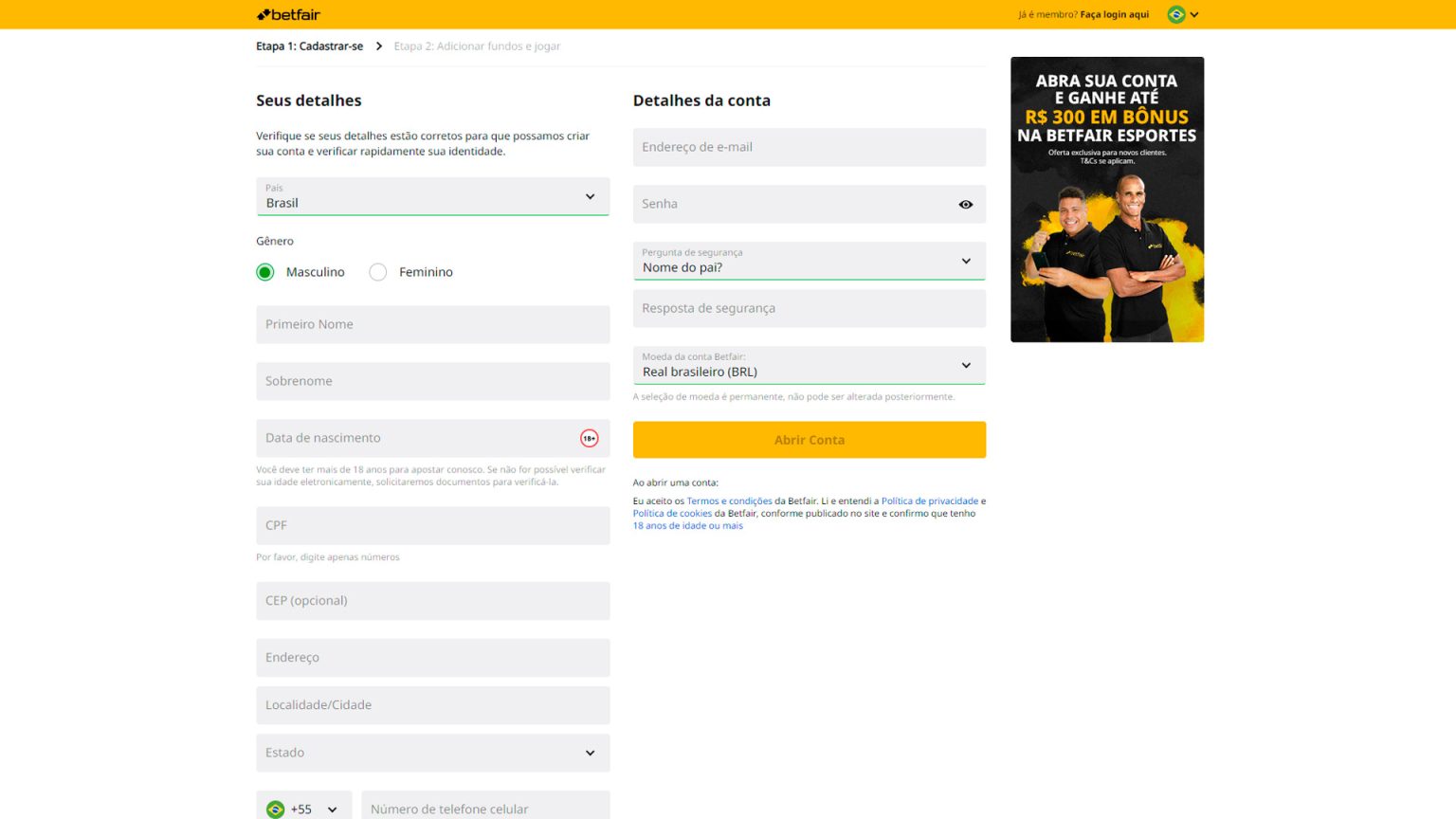This screenshot has height=819, width=1456.
Task: Toggle password visibility eye icon
Action: click(x=966, y=204)
